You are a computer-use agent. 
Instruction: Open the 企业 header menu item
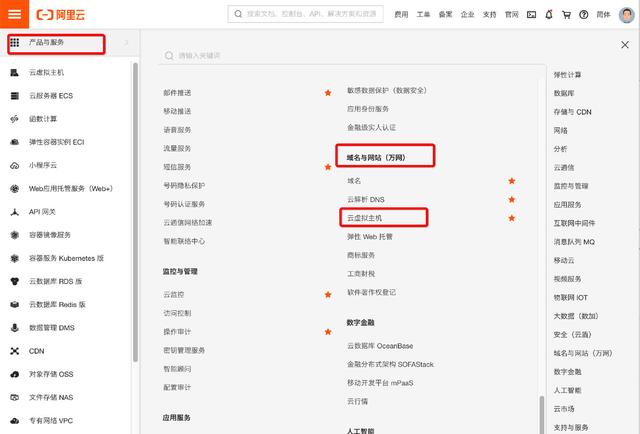tap(467, 15)
